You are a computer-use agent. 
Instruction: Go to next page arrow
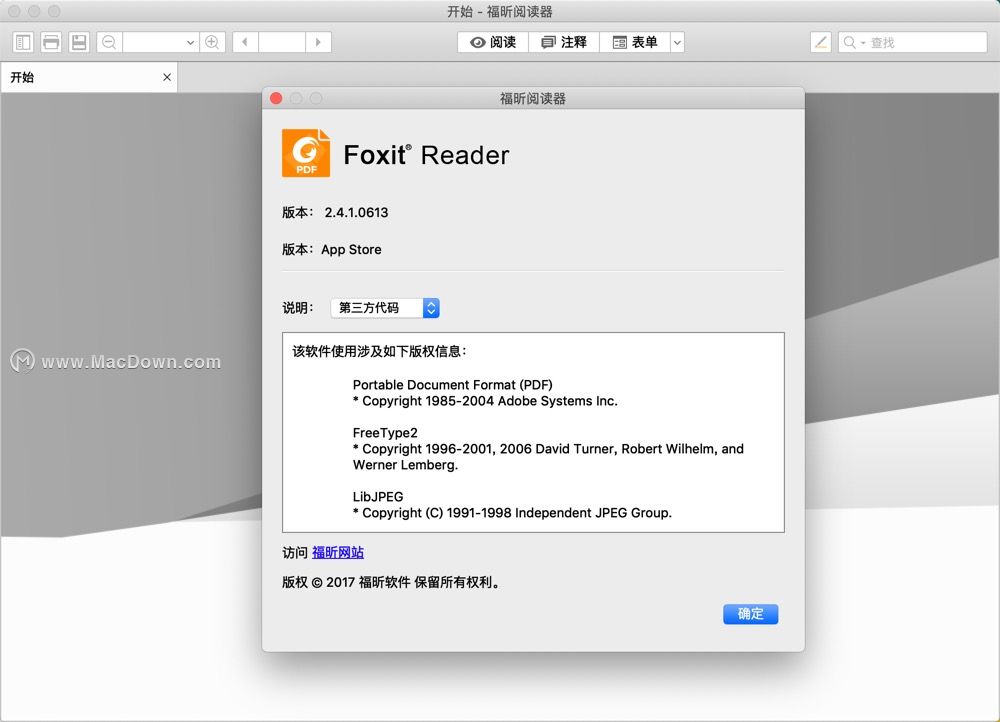(x=318, y=43)
